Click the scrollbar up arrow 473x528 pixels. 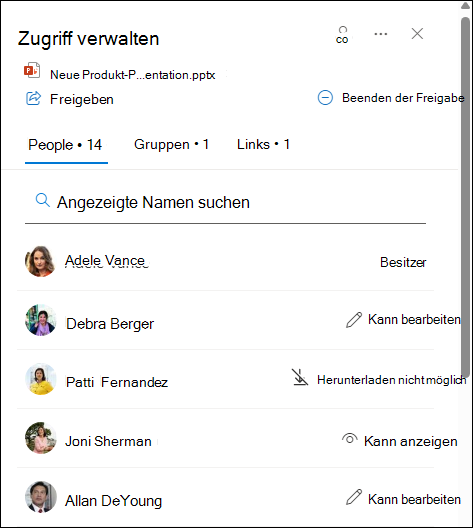click(466, 5)
